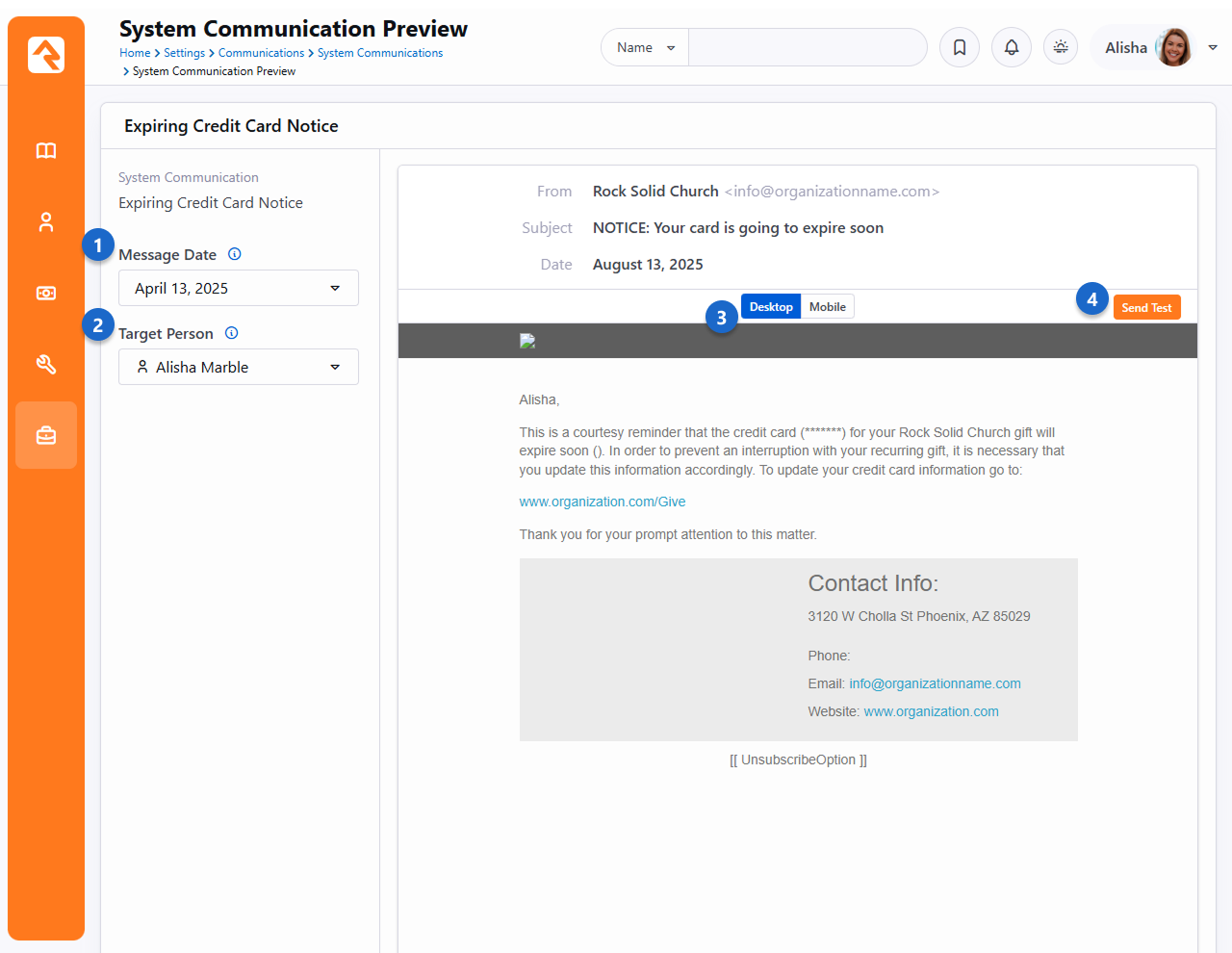
Task: Open the Target Person dropdown
Action: pos(238,368)
